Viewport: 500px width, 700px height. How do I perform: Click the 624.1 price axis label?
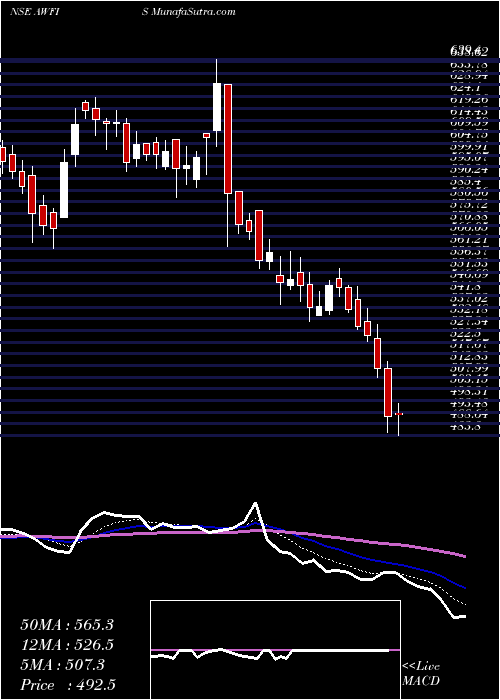pyautogui.click(x=468, y=89)
